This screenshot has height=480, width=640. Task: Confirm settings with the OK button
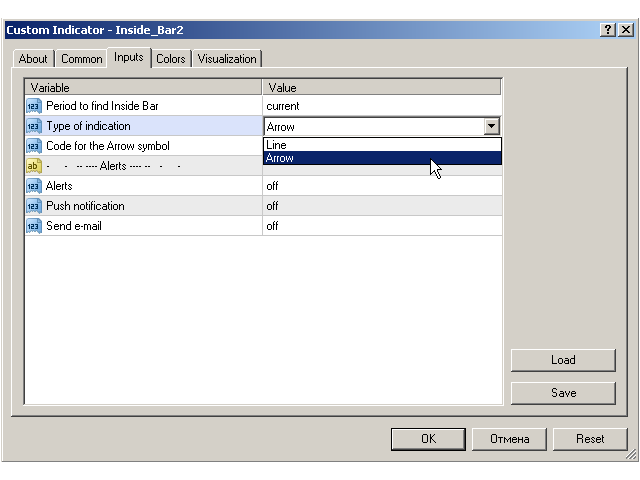point(428,439)
